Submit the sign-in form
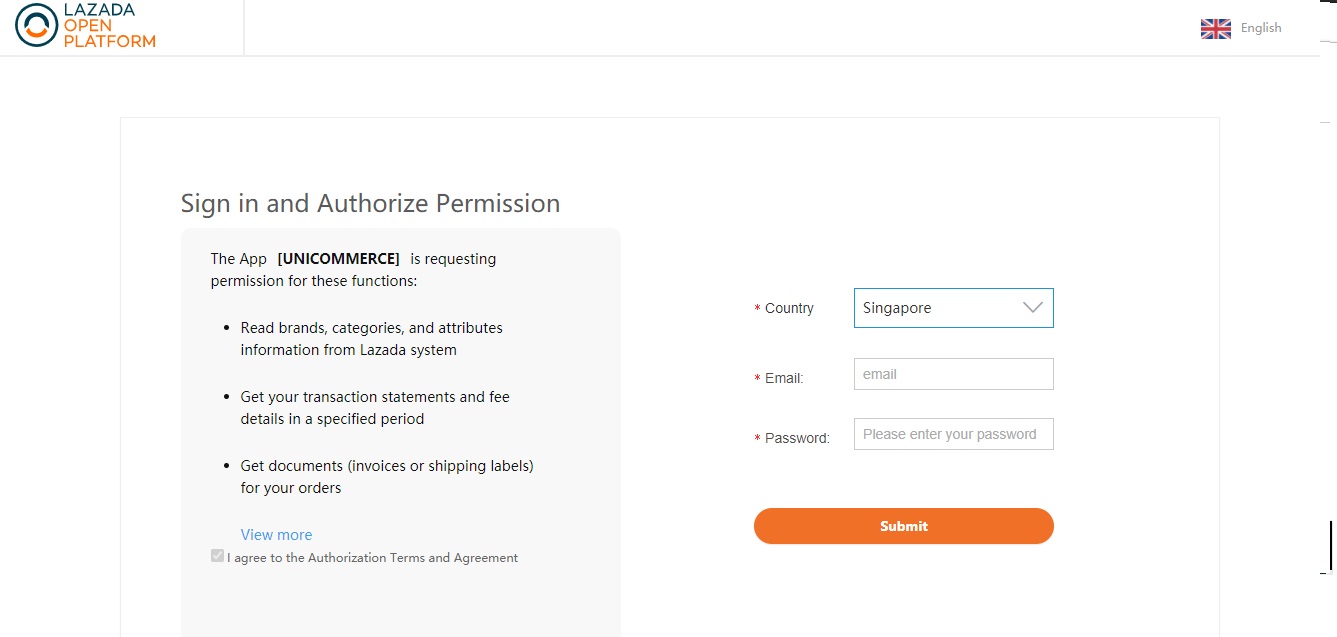This screenshot has height=637, width=1337. 903,526
